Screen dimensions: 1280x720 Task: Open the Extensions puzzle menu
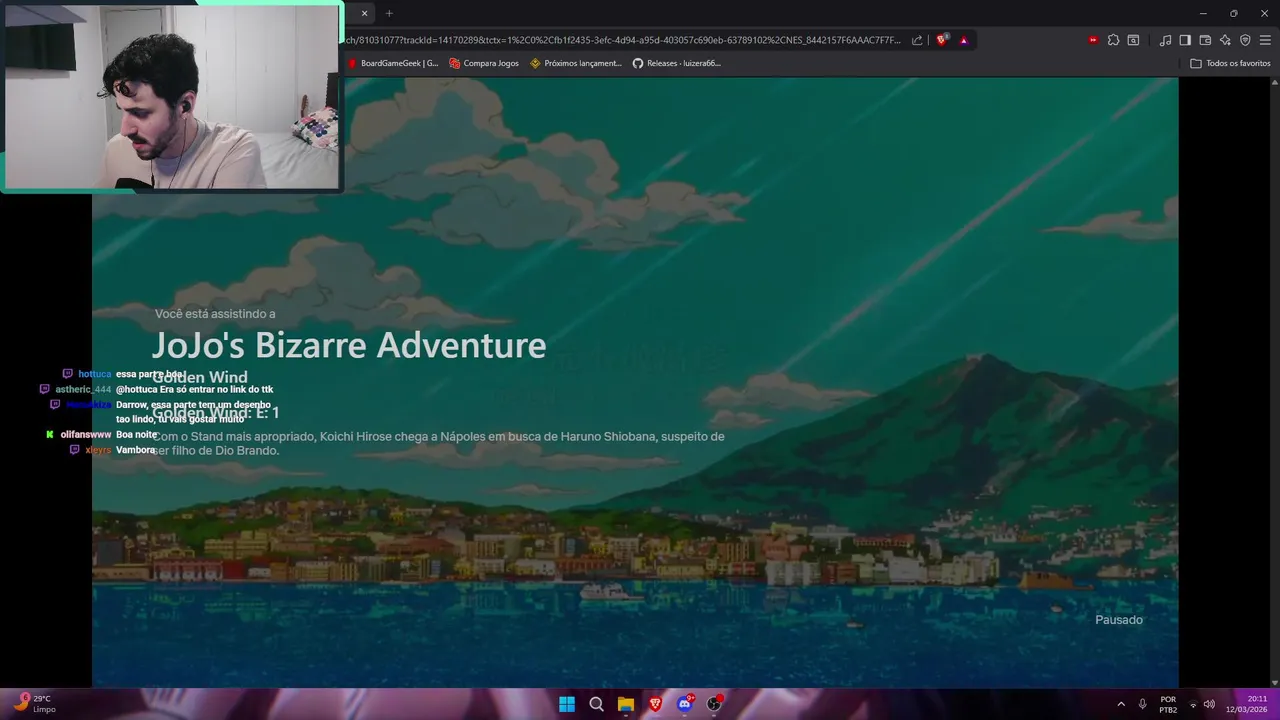pos(1113,40)
